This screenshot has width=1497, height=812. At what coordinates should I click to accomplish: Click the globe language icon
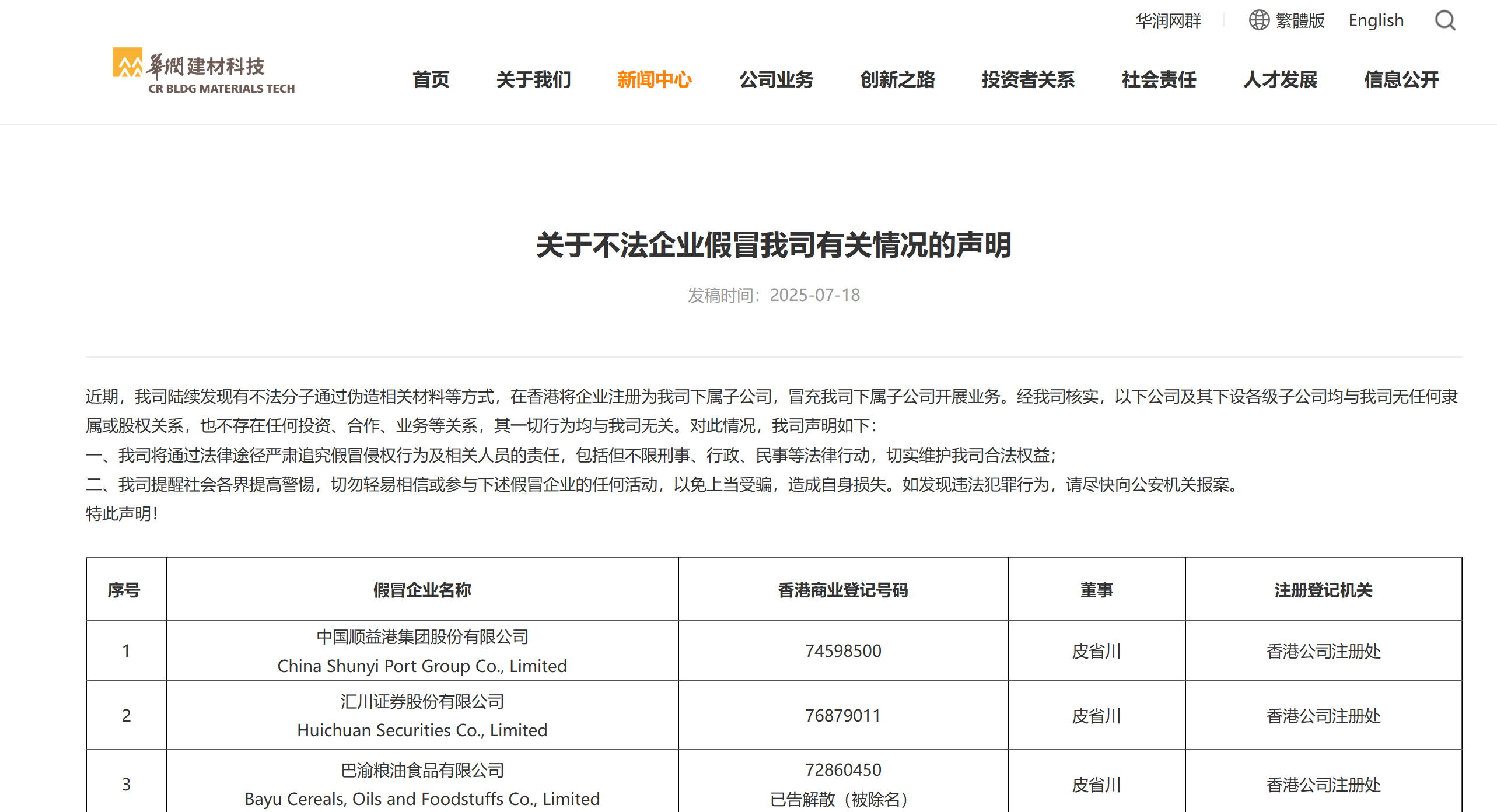click(x=1258, y=20)
